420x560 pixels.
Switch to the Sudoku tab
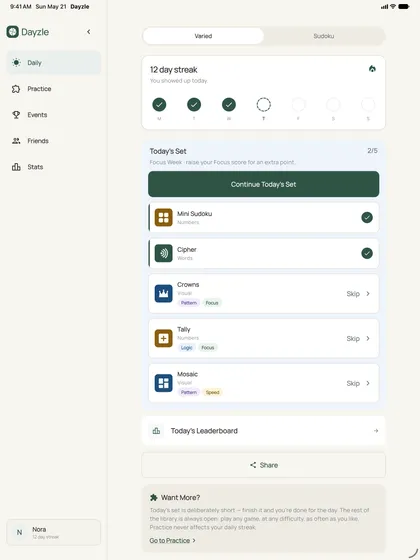(x=324, y=36)
